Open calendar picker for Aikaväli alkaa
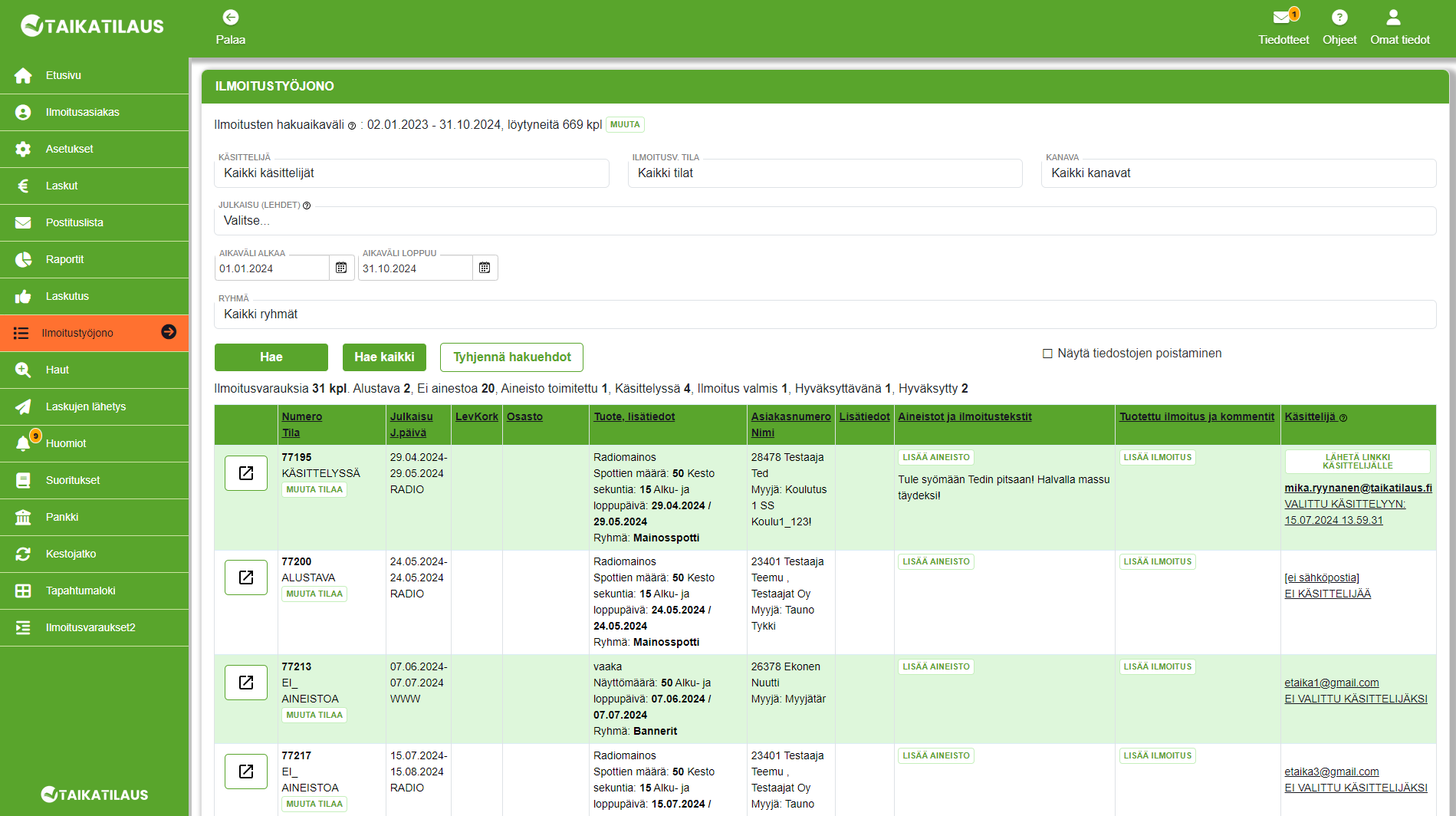 click(341, 268)
